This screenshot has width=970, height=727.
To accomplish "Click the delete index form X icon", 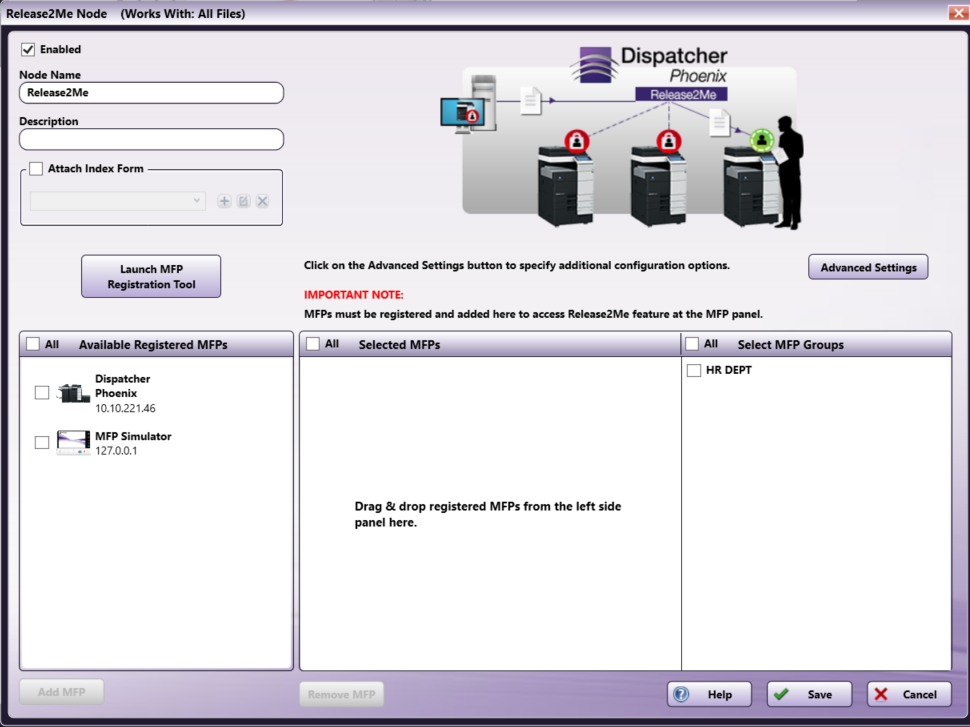I will [262, 201].
